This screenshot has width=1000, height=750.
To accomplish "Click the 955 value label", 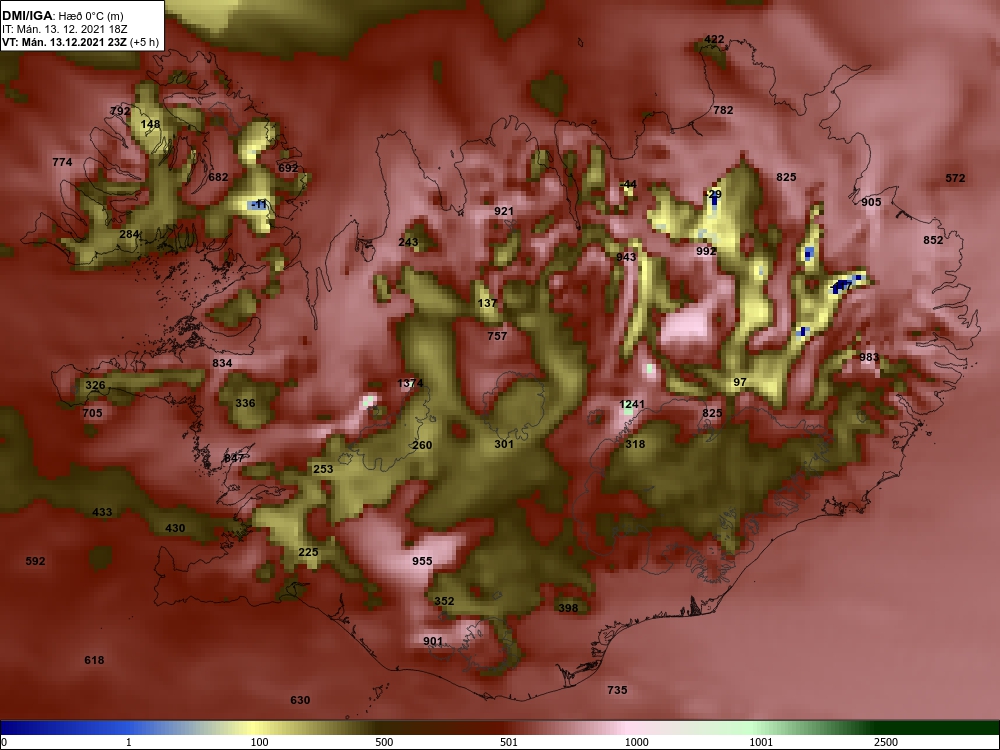I will [422, 561].
